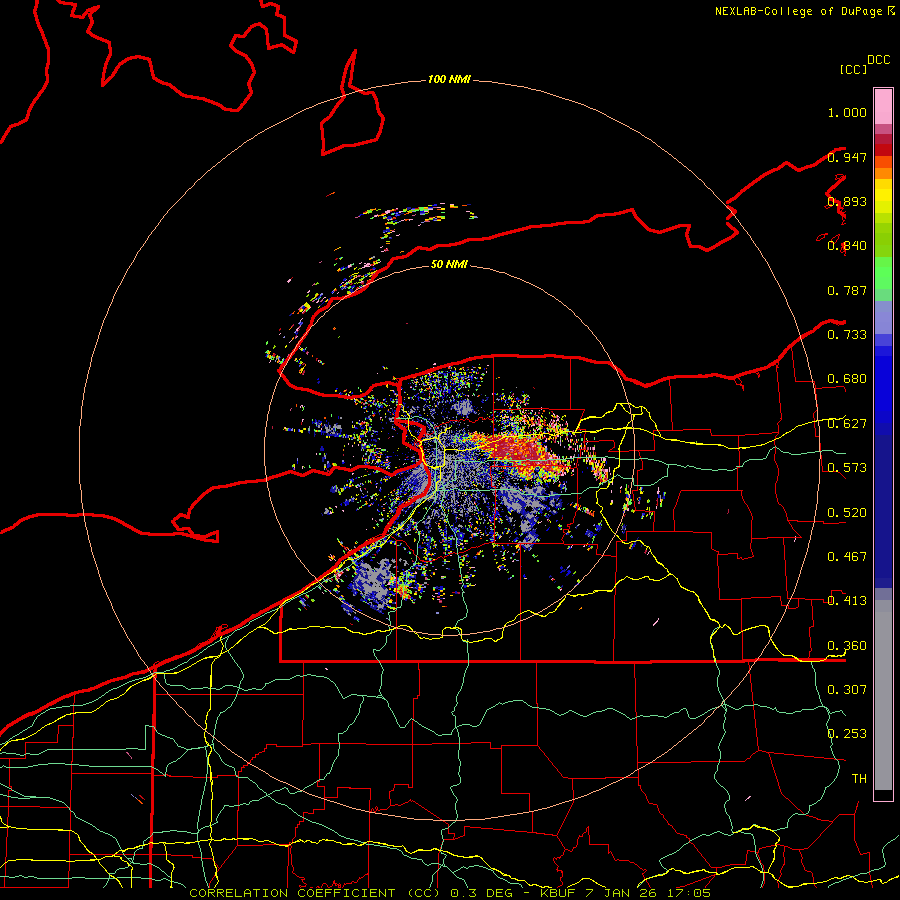Viewport: 900px width, 900px height.
Task: Select the 0.520 legend value
Action: (847, 513)
